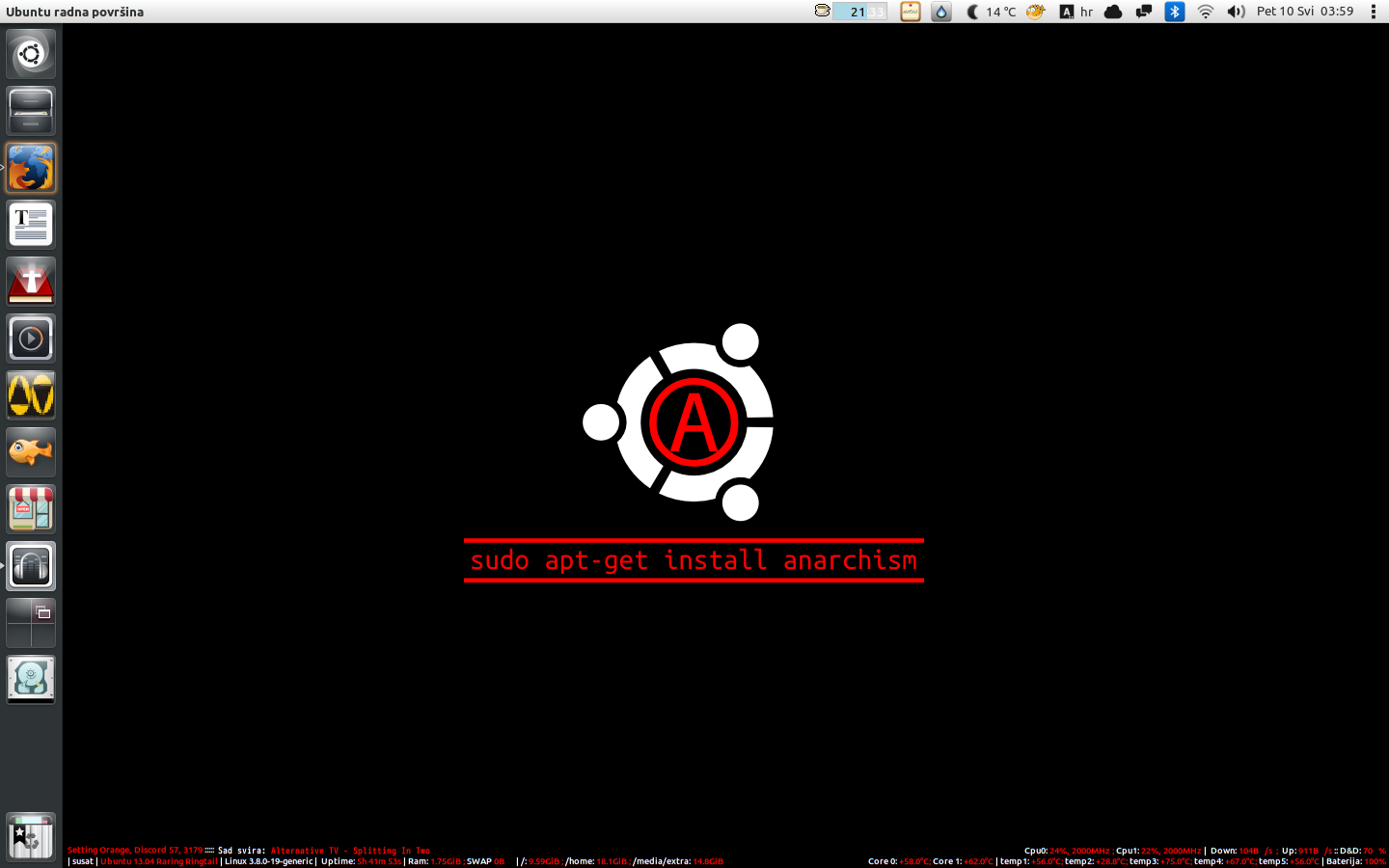This screenshot has height=868, width=1389.
Task: Click the Ram: 1.75GiB readout
Action: tap(434, 861)
